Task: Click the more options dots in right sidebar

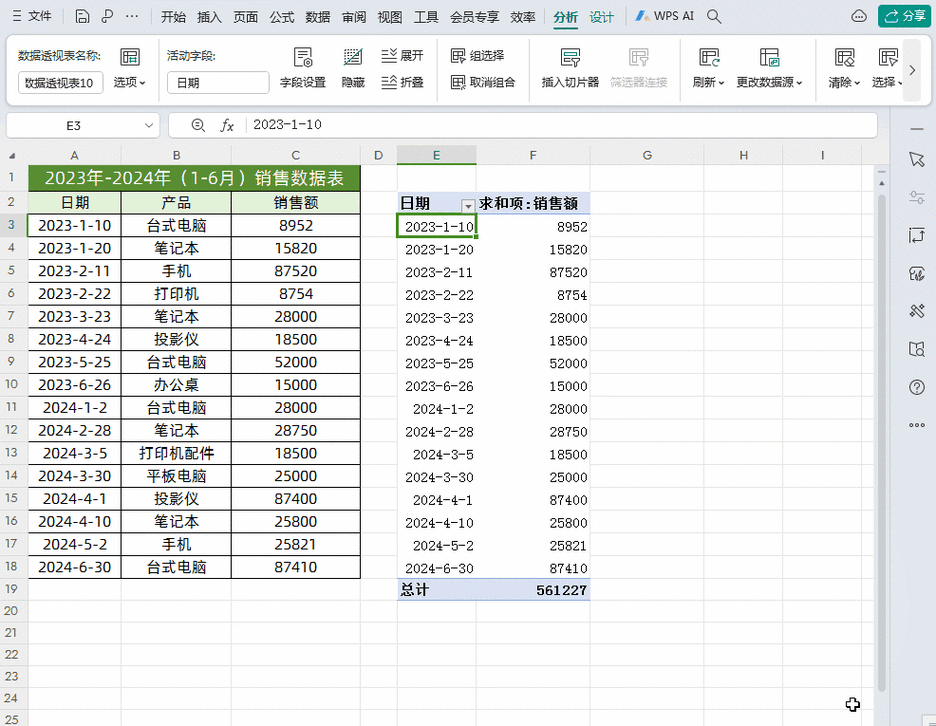Action: tap(917, 425)
